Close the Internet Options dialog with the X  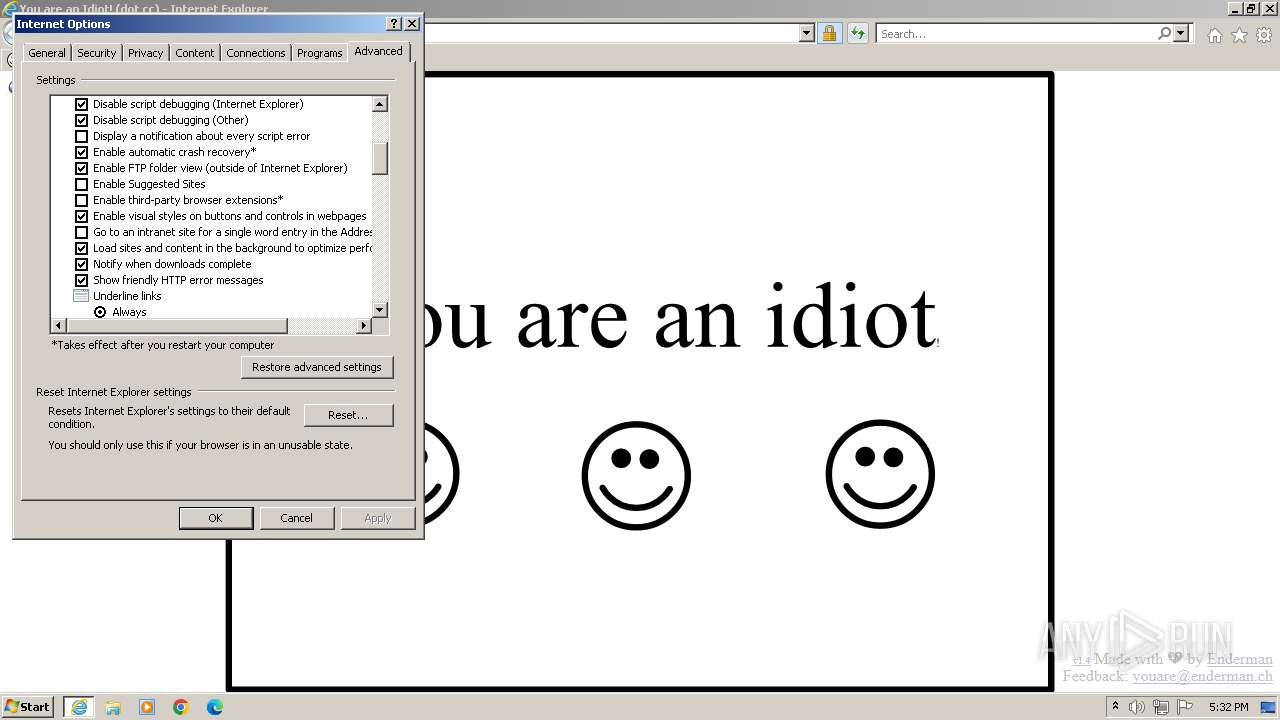[x=412, y=23]
